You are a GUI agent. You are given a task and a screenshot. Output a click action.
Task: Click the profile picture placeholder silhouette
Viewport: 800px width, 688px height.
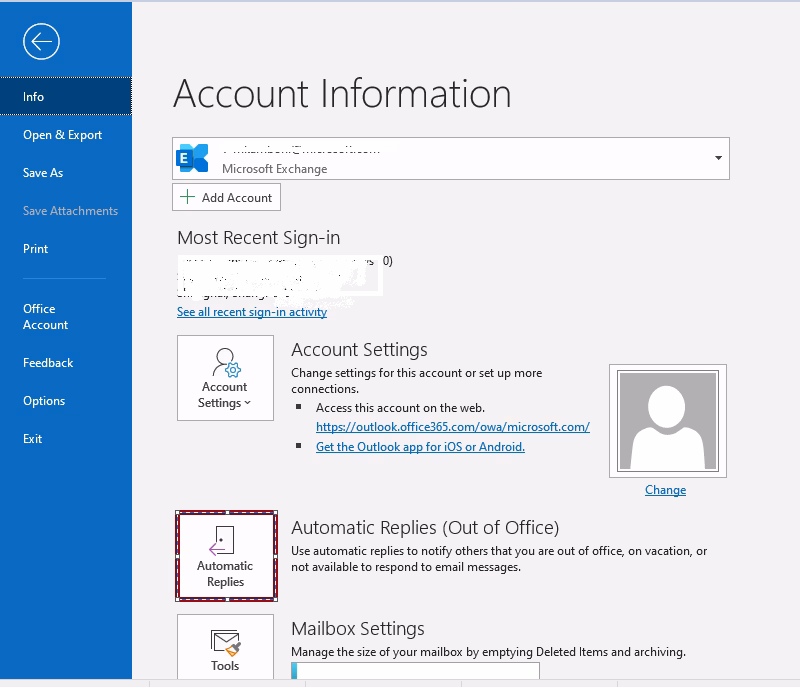click(x=667, y=420)
